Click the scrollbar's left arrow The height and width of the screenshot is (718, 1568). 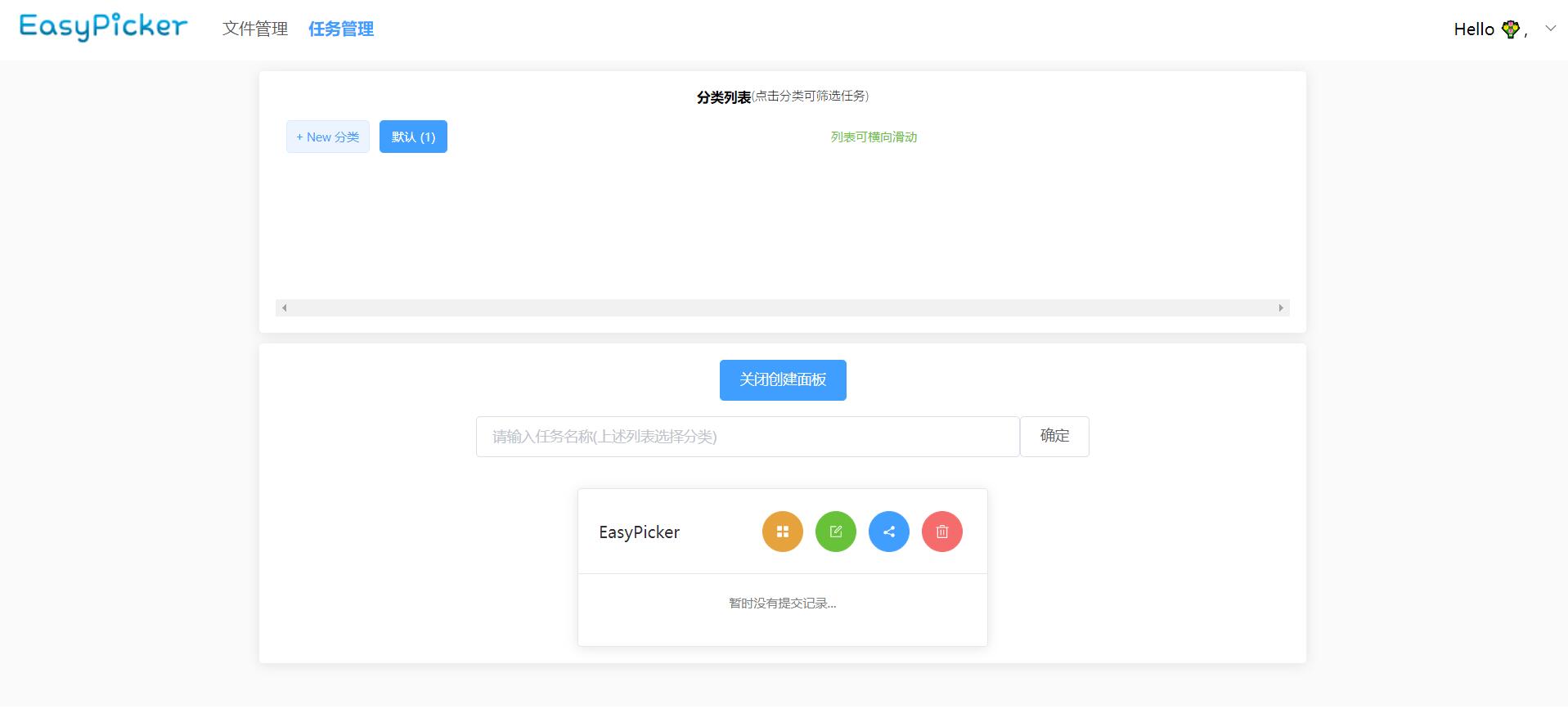pos(284,308)
